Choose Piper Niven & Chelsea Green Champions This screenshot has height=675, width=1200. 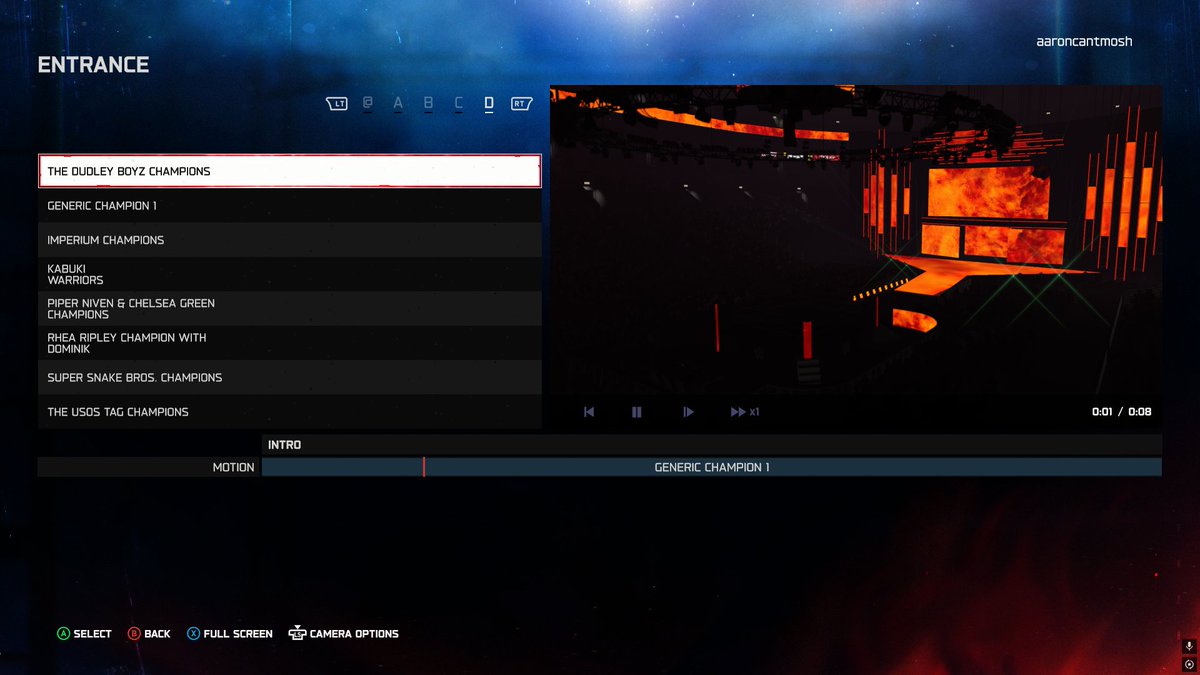290,309
